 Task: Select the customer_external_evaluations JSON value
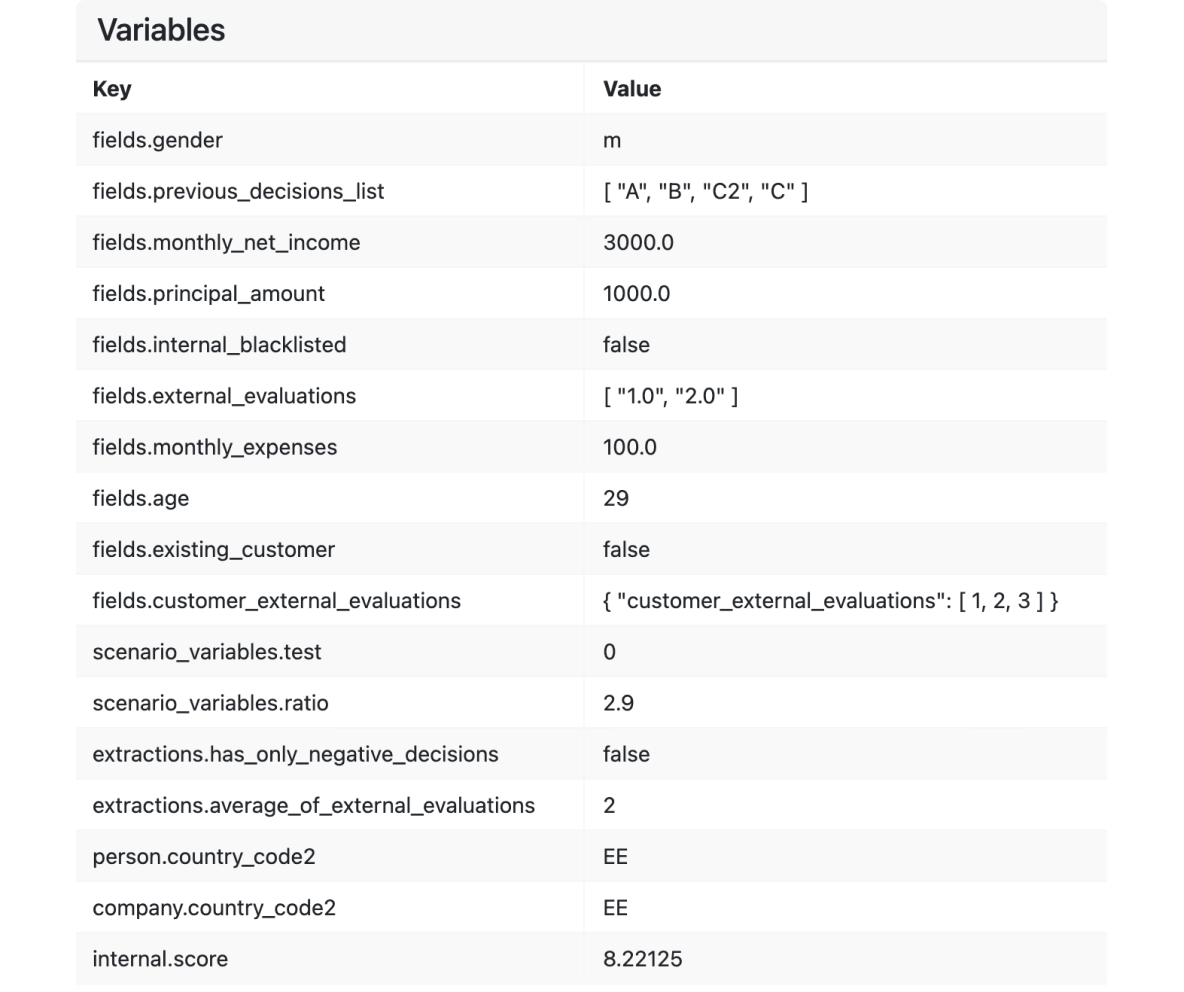[x=831, y=601]
